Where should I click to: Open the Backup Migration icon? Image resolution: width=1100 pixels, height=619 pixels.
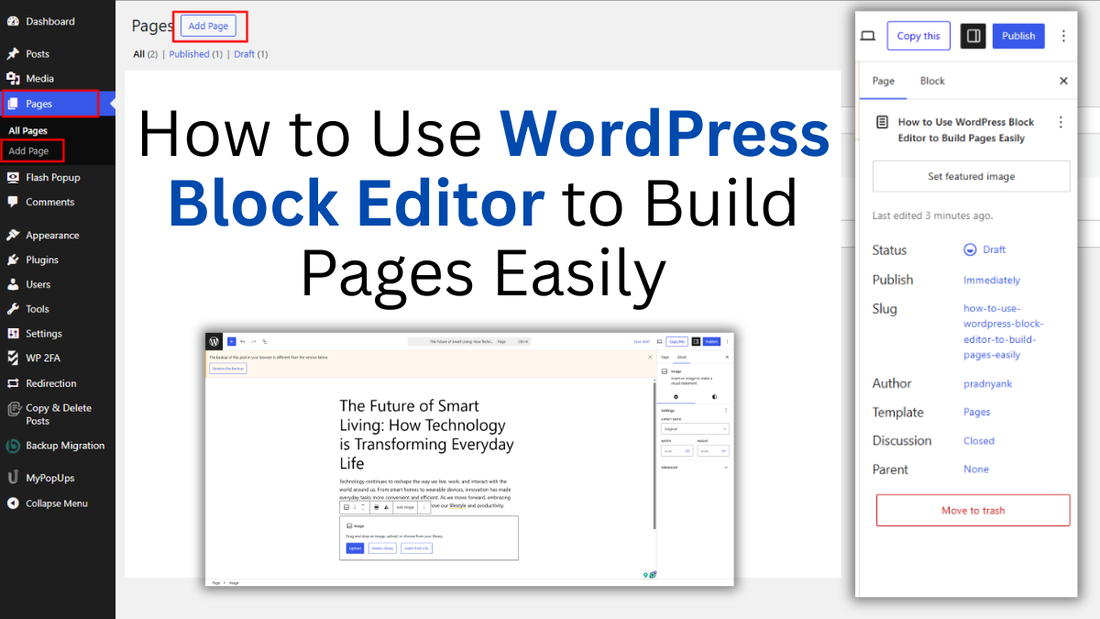(x=14, y=445)
